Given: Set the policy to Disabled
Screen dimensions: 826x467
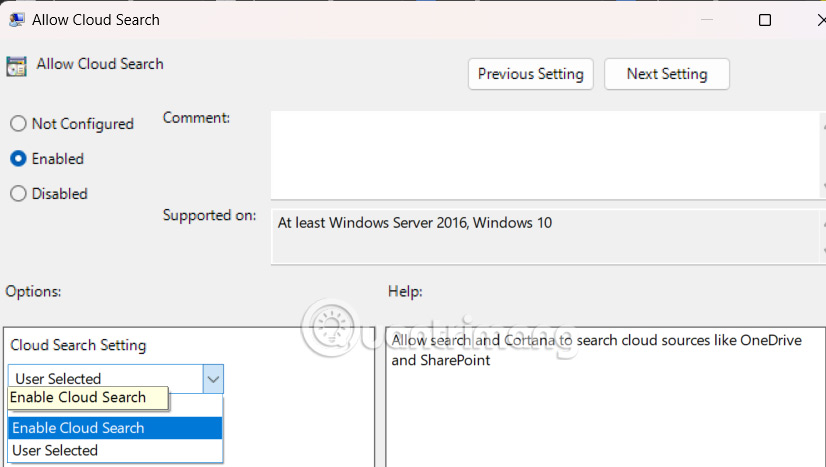Looking at the screenshot, I should coord(18,194).
